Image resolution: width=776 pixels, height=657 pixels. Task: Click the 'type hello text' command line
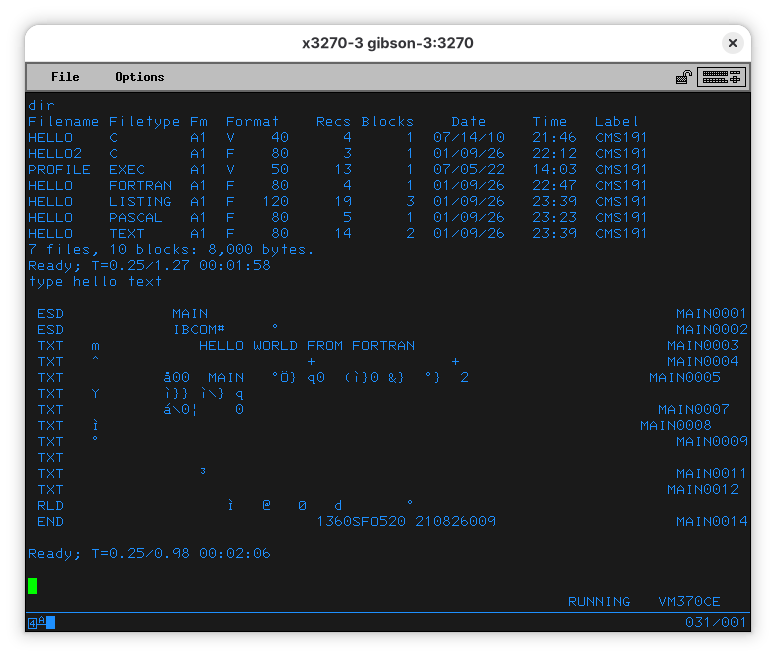click(x=95, y=281)
